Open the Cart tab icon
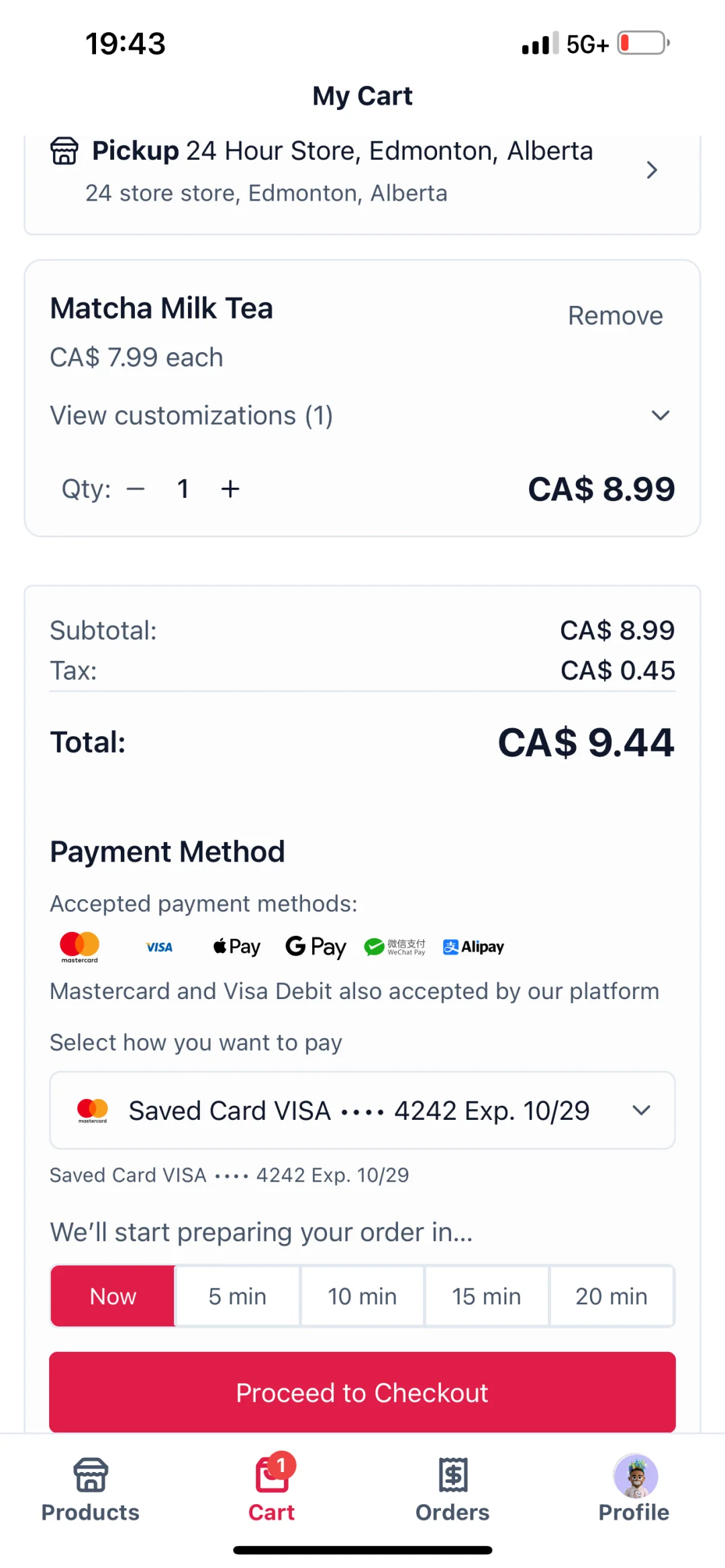 coord(272,1475)
